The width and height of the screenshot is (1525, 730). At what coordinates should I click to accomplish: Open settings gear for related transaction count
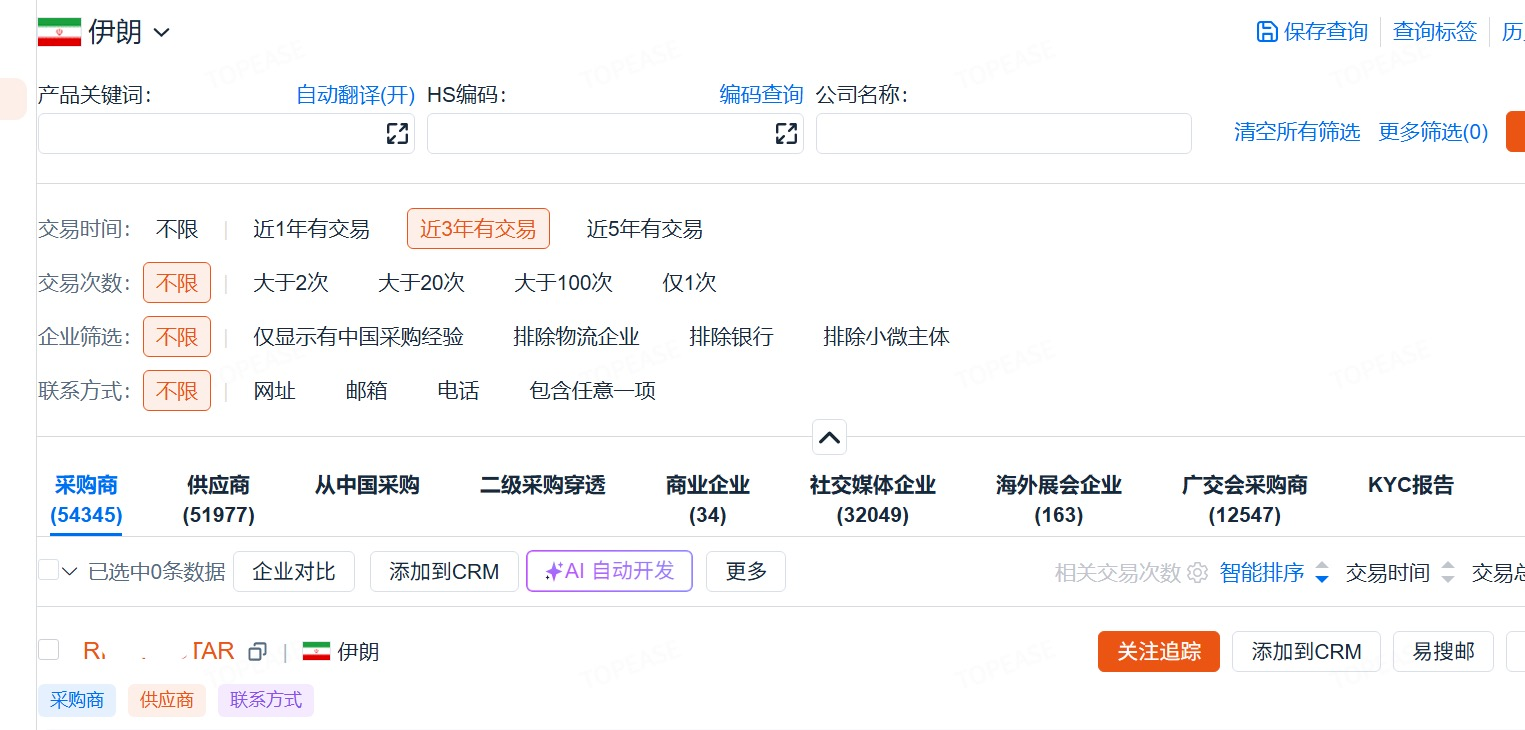(1197, 573)
